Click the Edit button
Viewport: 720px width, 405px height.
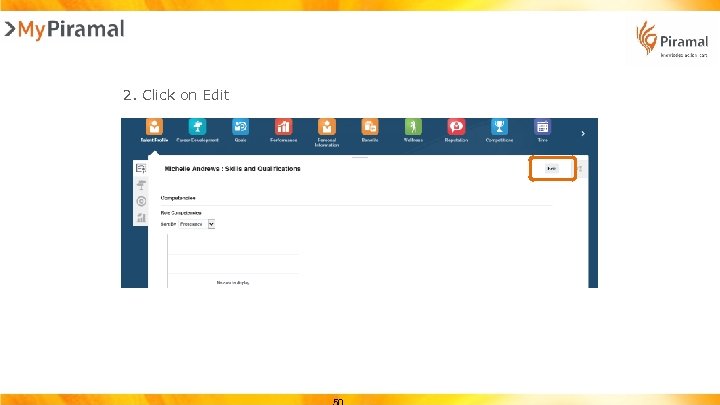[x=552, y=169]
